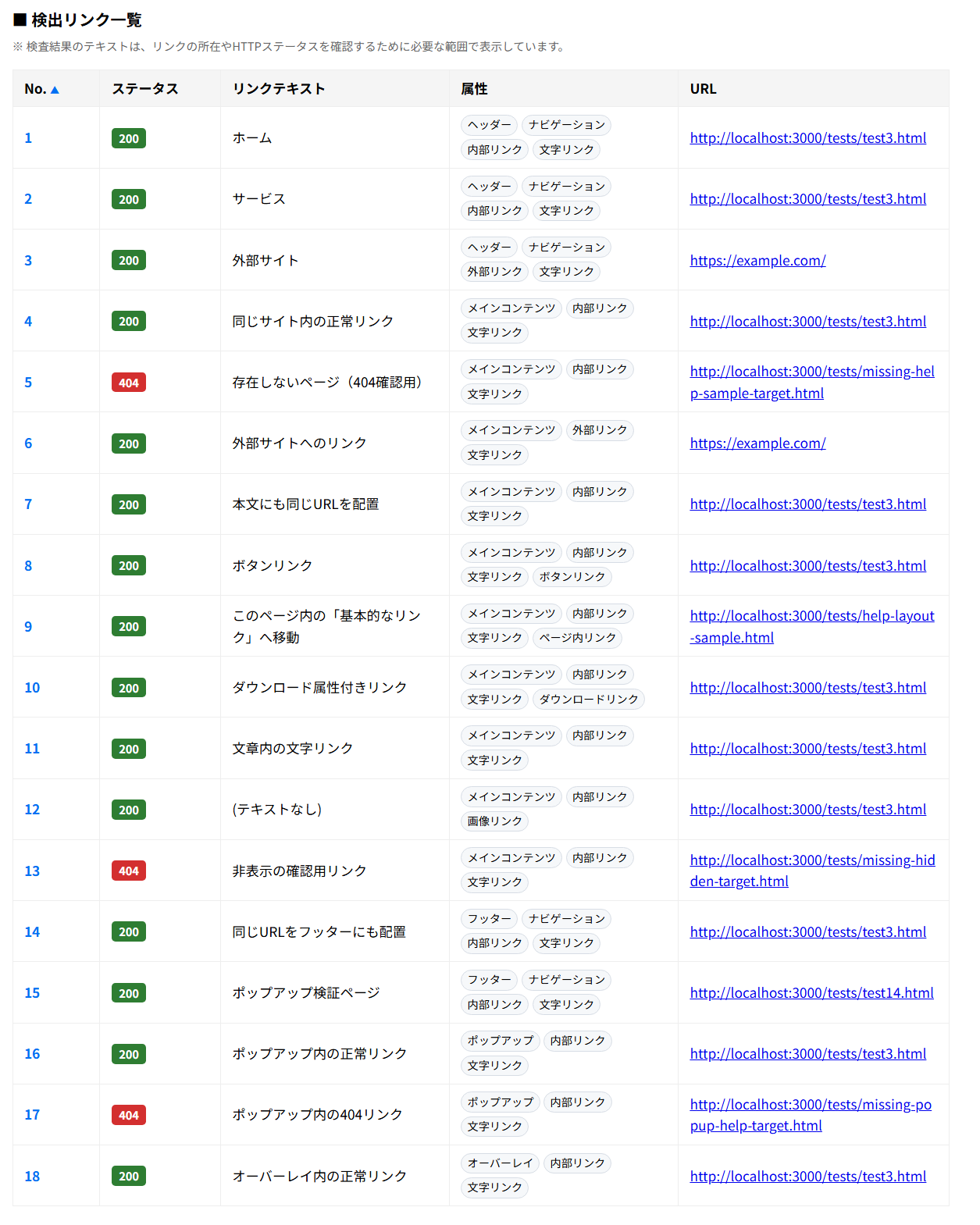Screen dimensions: 980x1225
Task: Click the 検出リンク一覧 heading
Action: coord(78,20)
